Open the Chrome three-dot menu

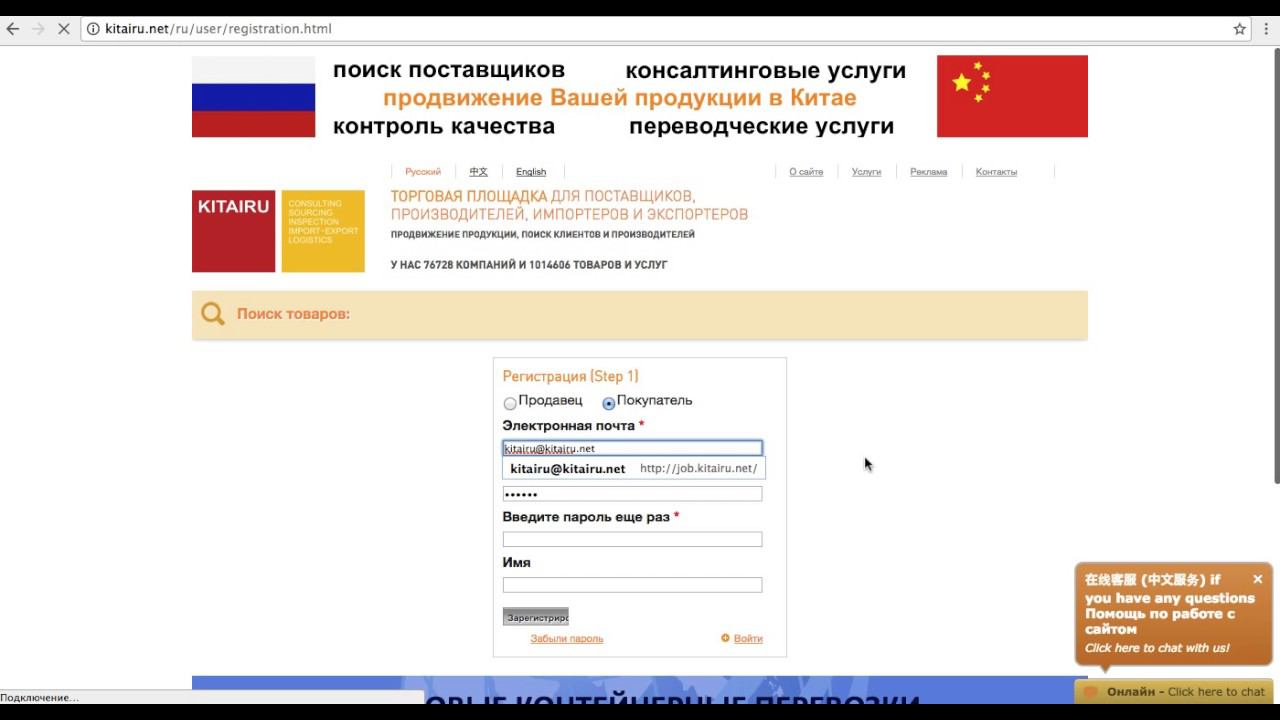1267,29
